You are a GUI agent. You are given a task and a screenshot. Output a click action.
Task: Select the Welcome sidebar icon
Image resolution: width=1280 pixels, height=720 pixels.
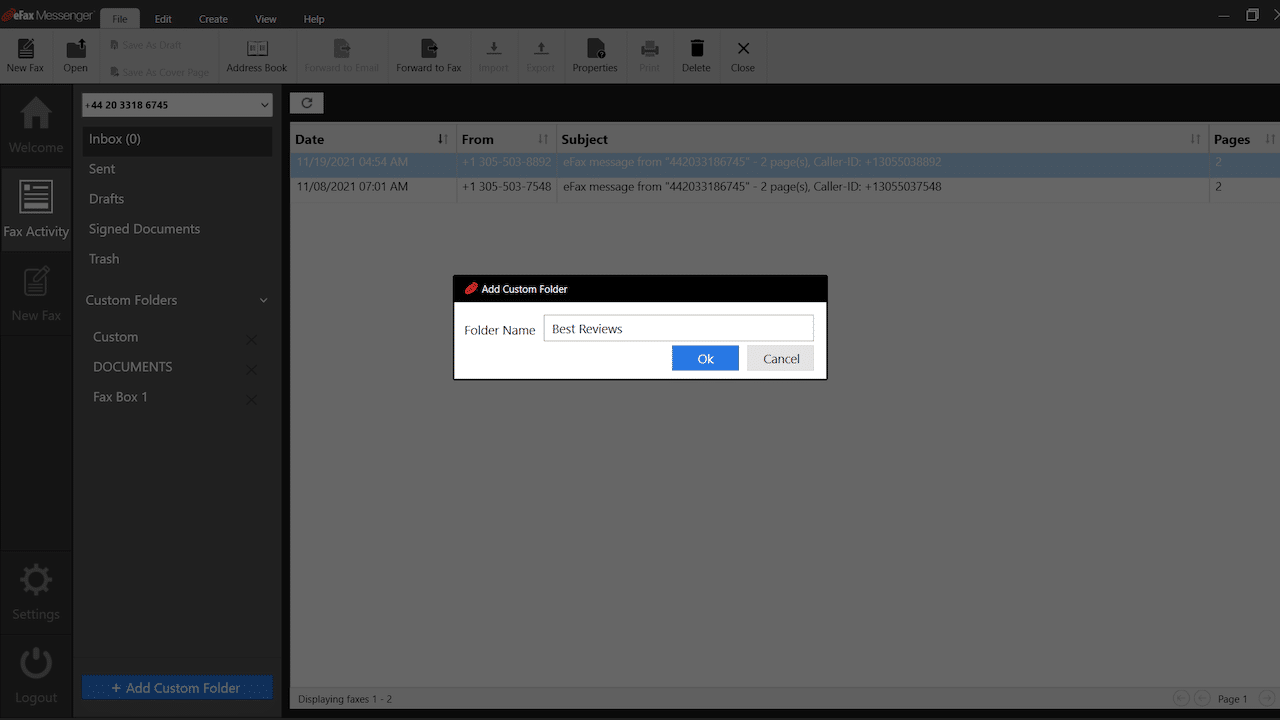(x=36, y=124)
